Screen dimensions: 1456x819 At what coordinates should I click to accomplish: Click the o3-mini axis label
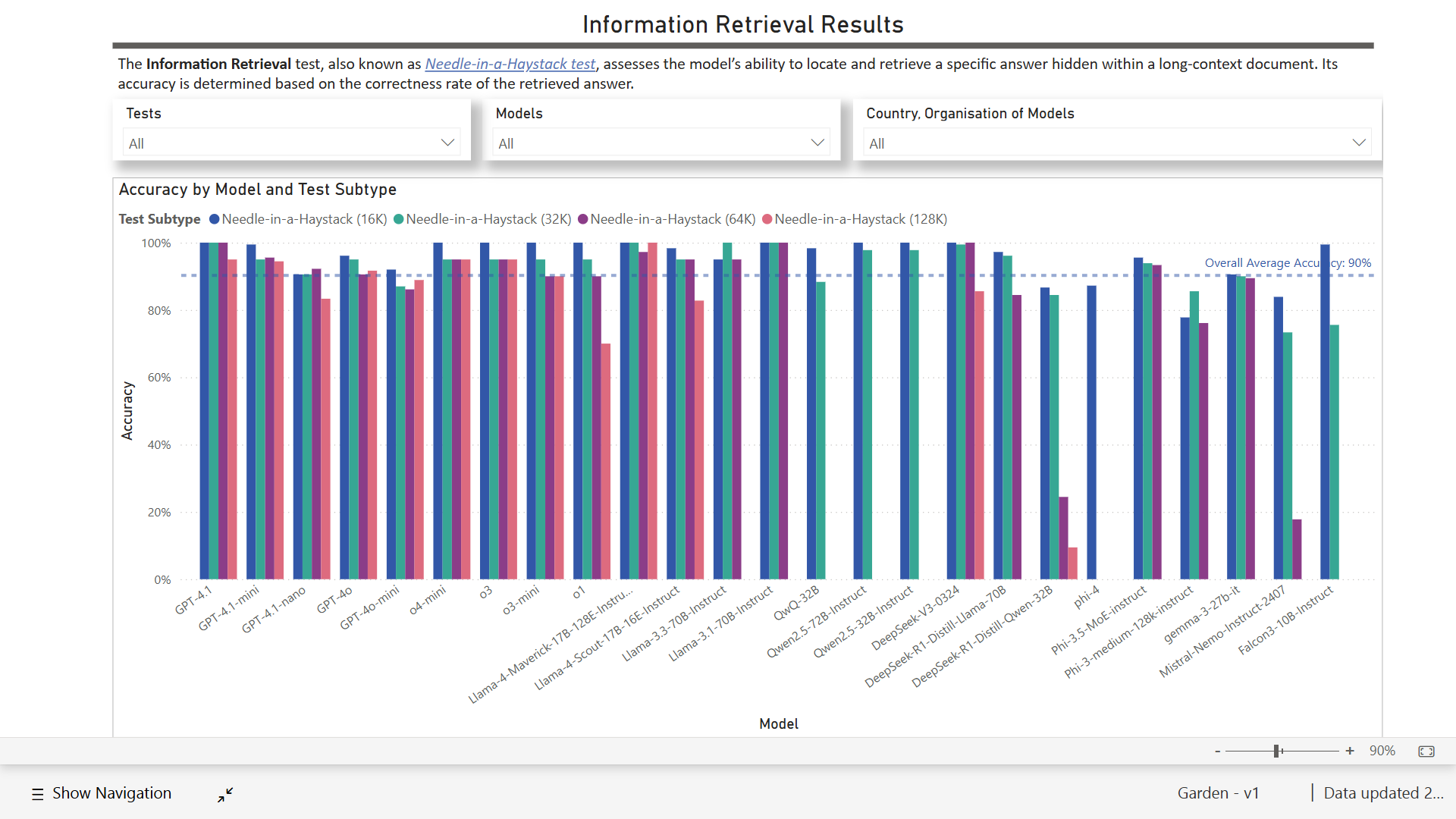[x=521, y=600]
